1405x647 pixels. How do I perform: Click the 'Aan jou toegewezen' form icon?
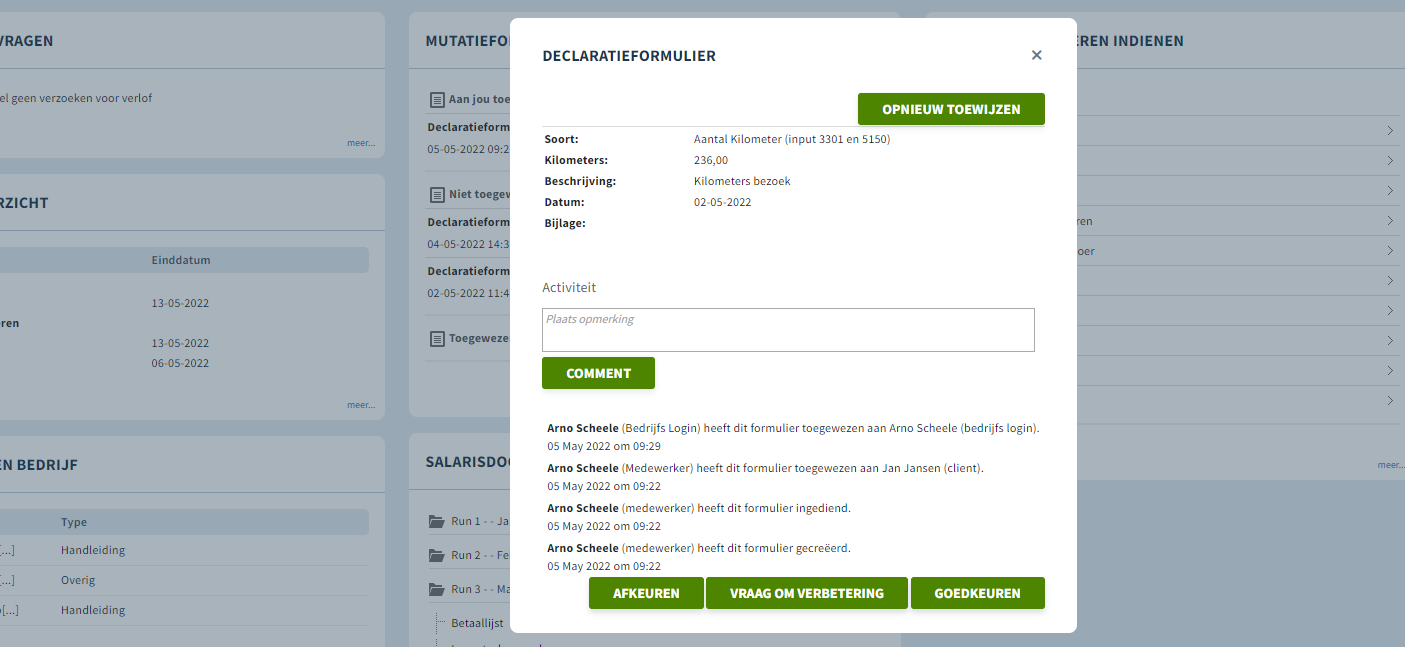pyautogui.click(x=436, y=100)
